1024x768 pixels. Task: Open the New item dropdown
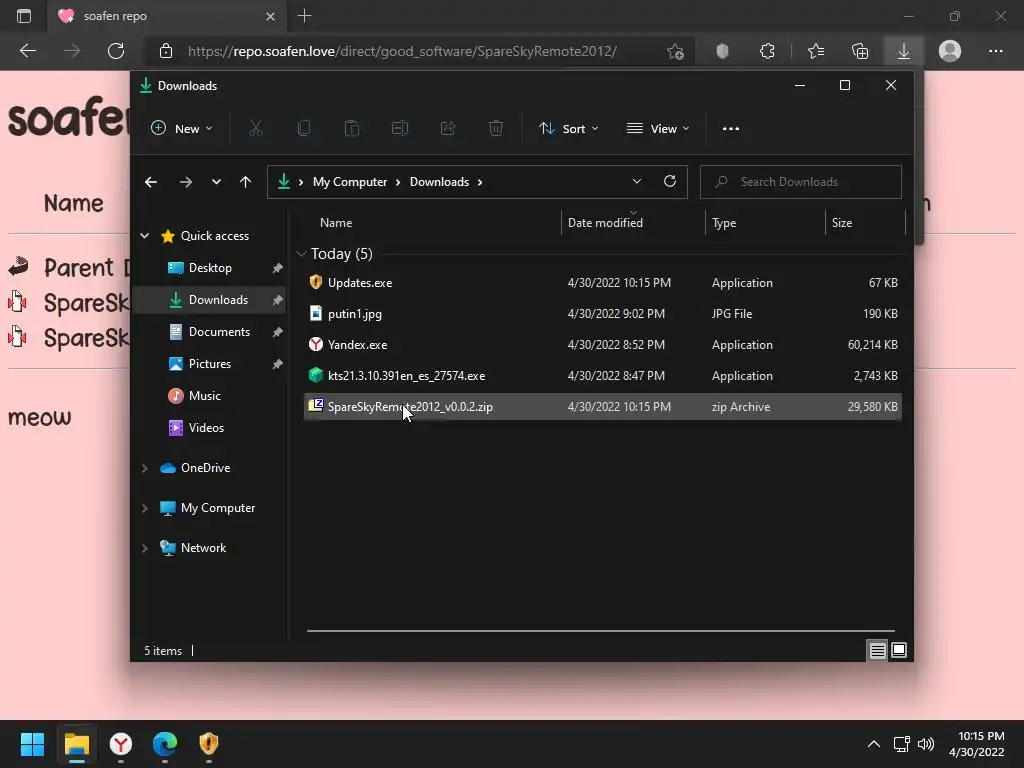point(182,129)
